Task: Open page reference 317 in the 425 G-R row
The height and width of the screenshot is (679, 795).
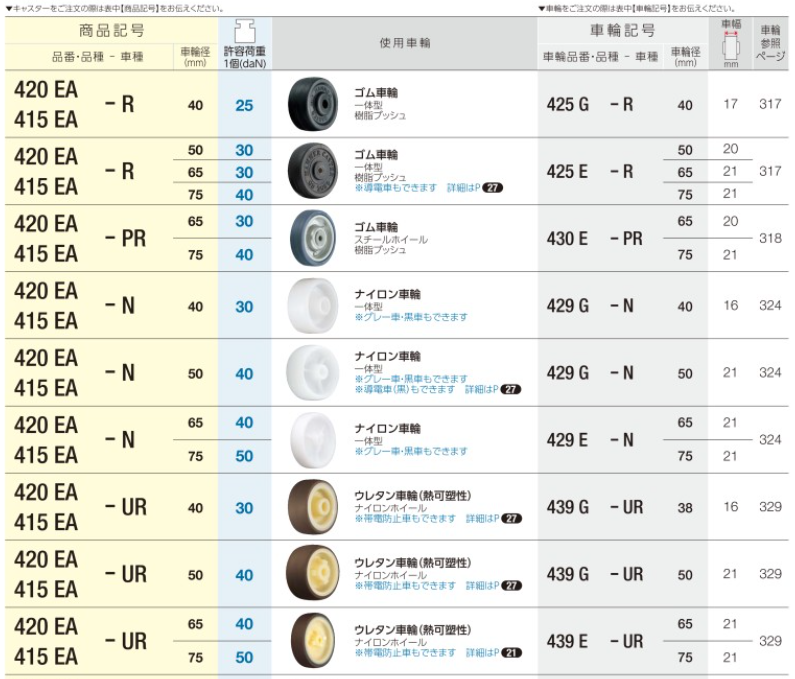Action: pos(769,105)
